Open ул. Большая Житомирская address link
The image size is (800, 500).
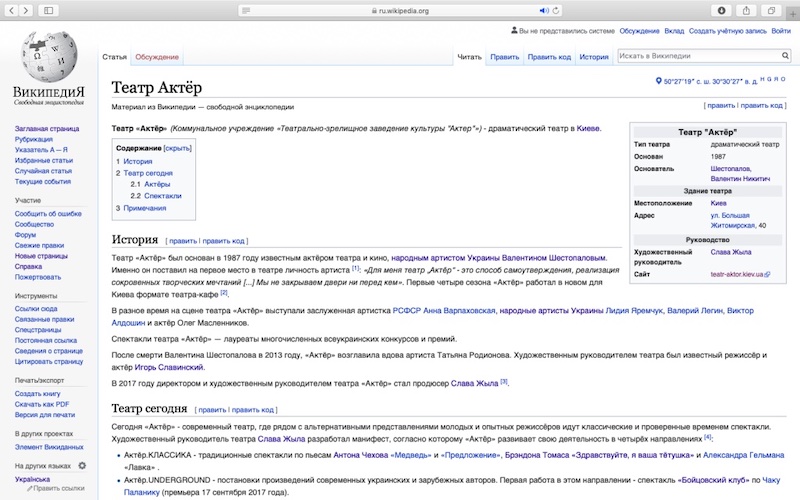[x=734, y=220]
